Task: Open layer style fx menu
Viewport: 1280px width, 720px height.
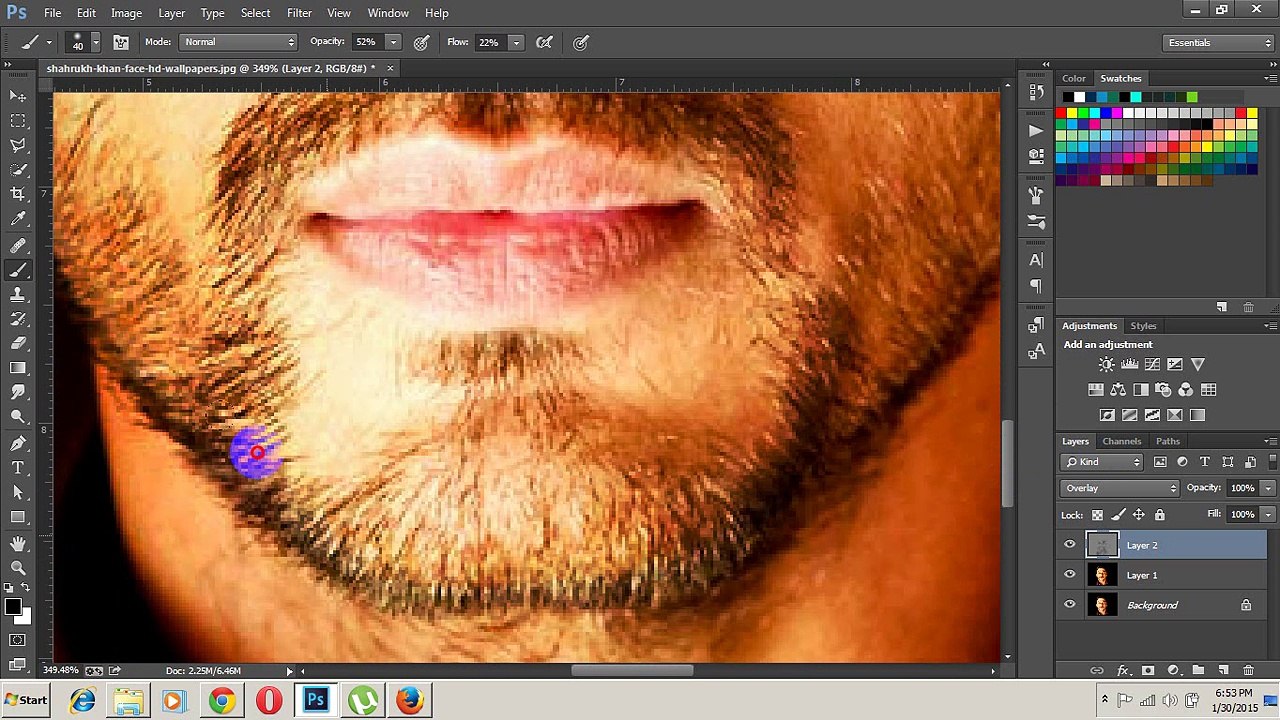Action: [1123, 670]
